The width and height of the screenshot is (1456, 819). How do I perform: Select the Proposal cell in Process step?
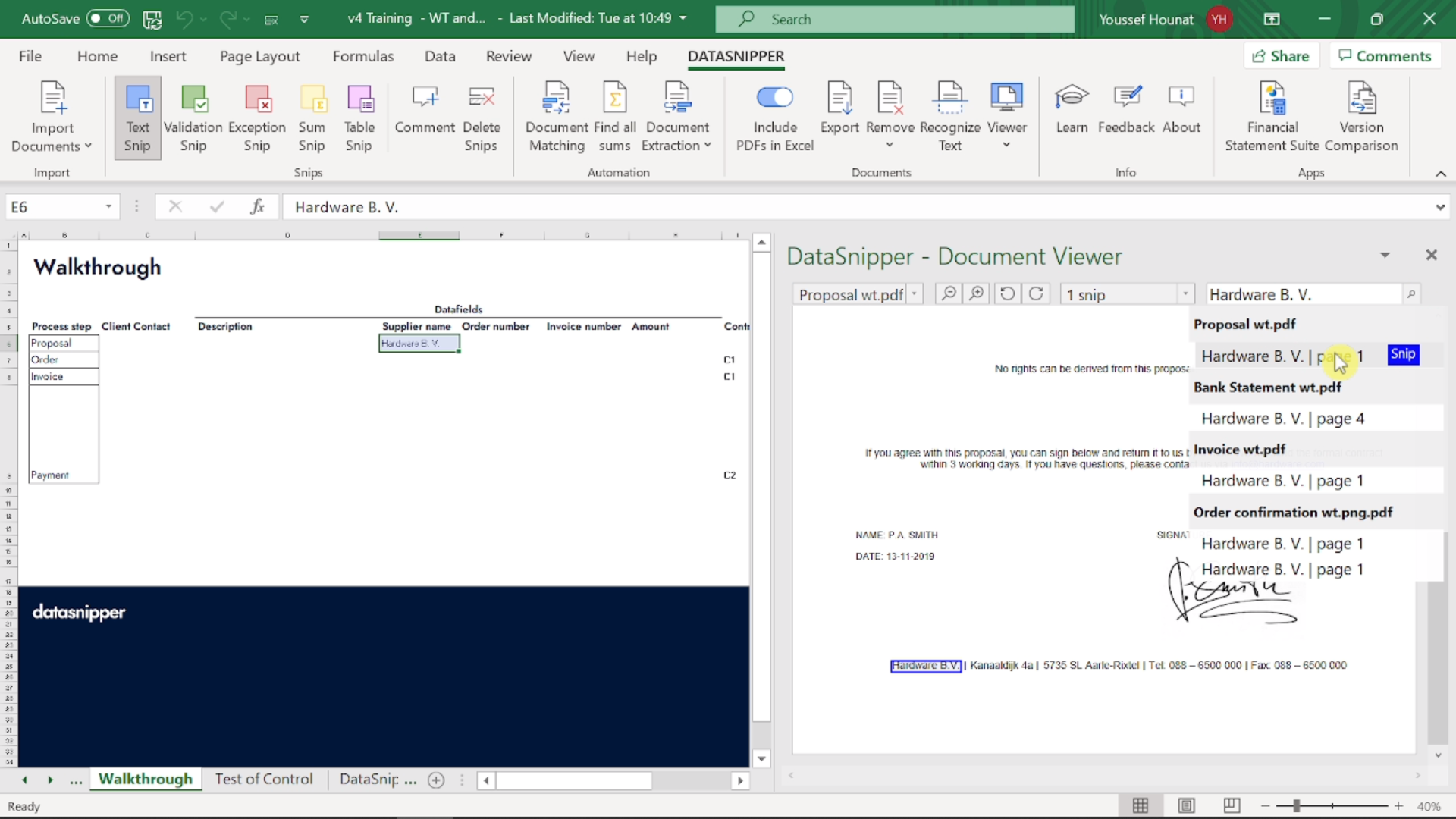tap(64, 343)
